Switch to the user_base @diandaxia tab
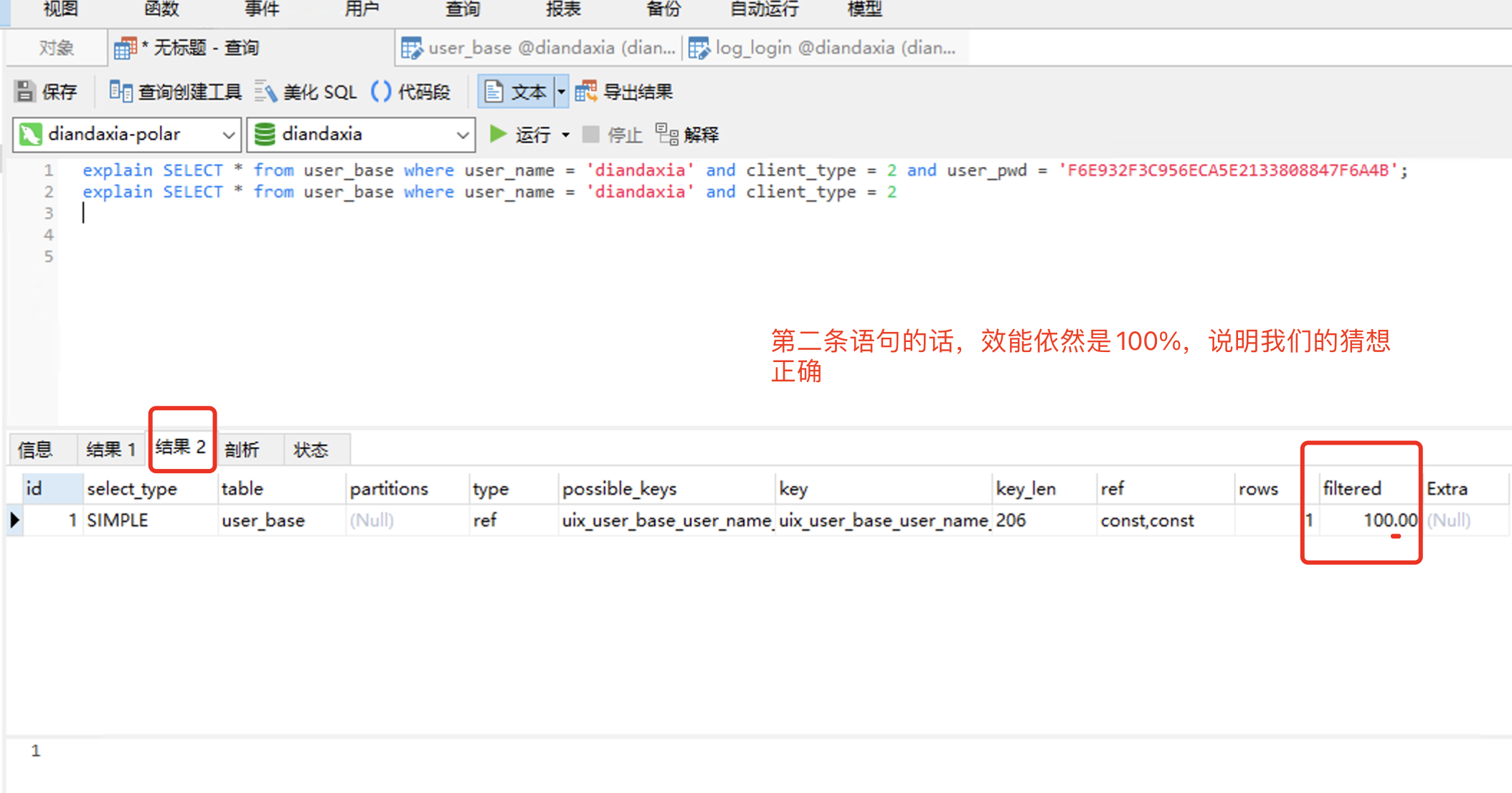 click(538, 48)
